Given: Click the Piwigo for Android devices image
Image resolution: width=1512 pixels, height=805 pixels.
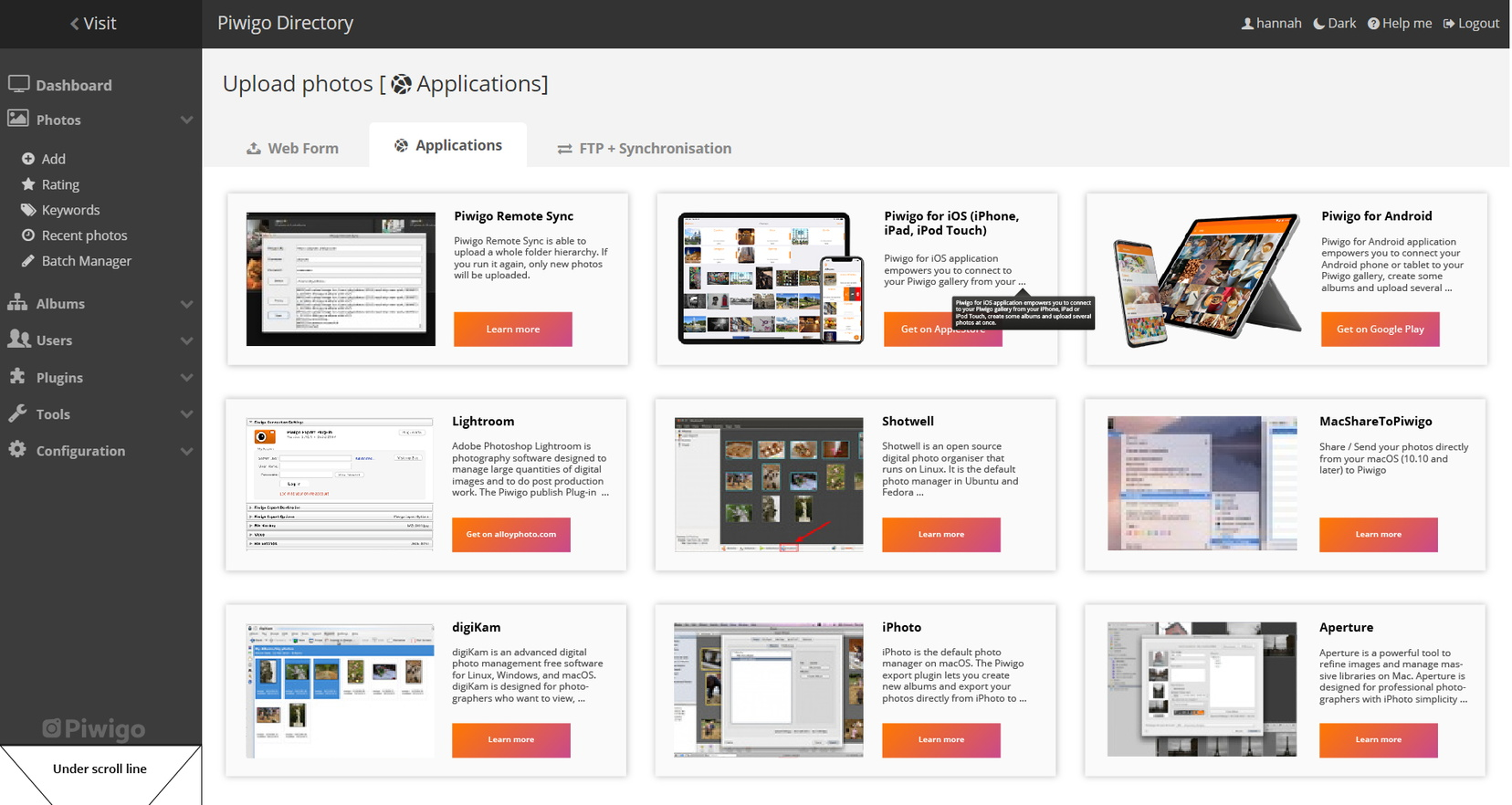Looking at the screenshot, I should 1207,279.
